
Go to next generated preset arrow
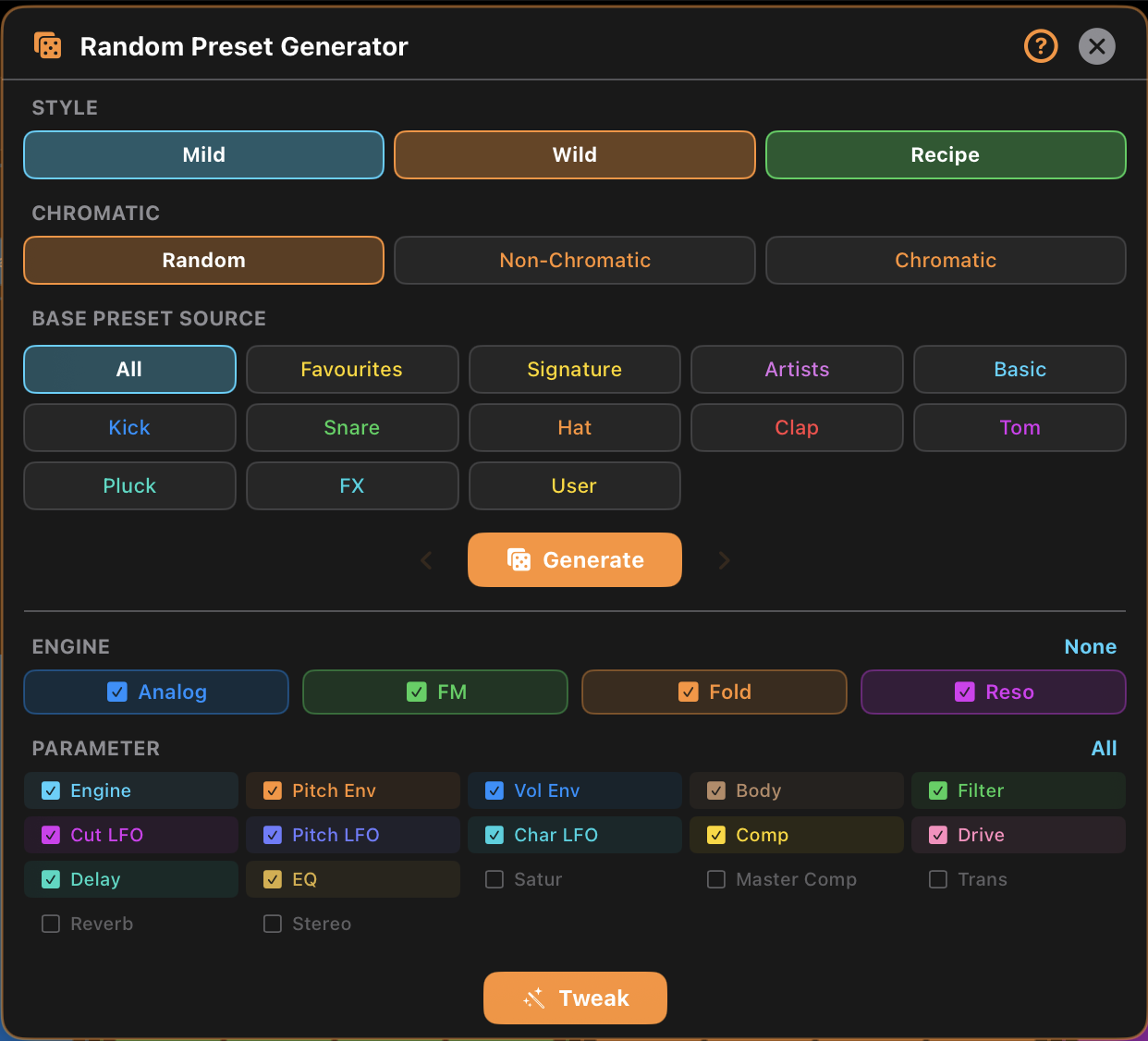(724, 560)
